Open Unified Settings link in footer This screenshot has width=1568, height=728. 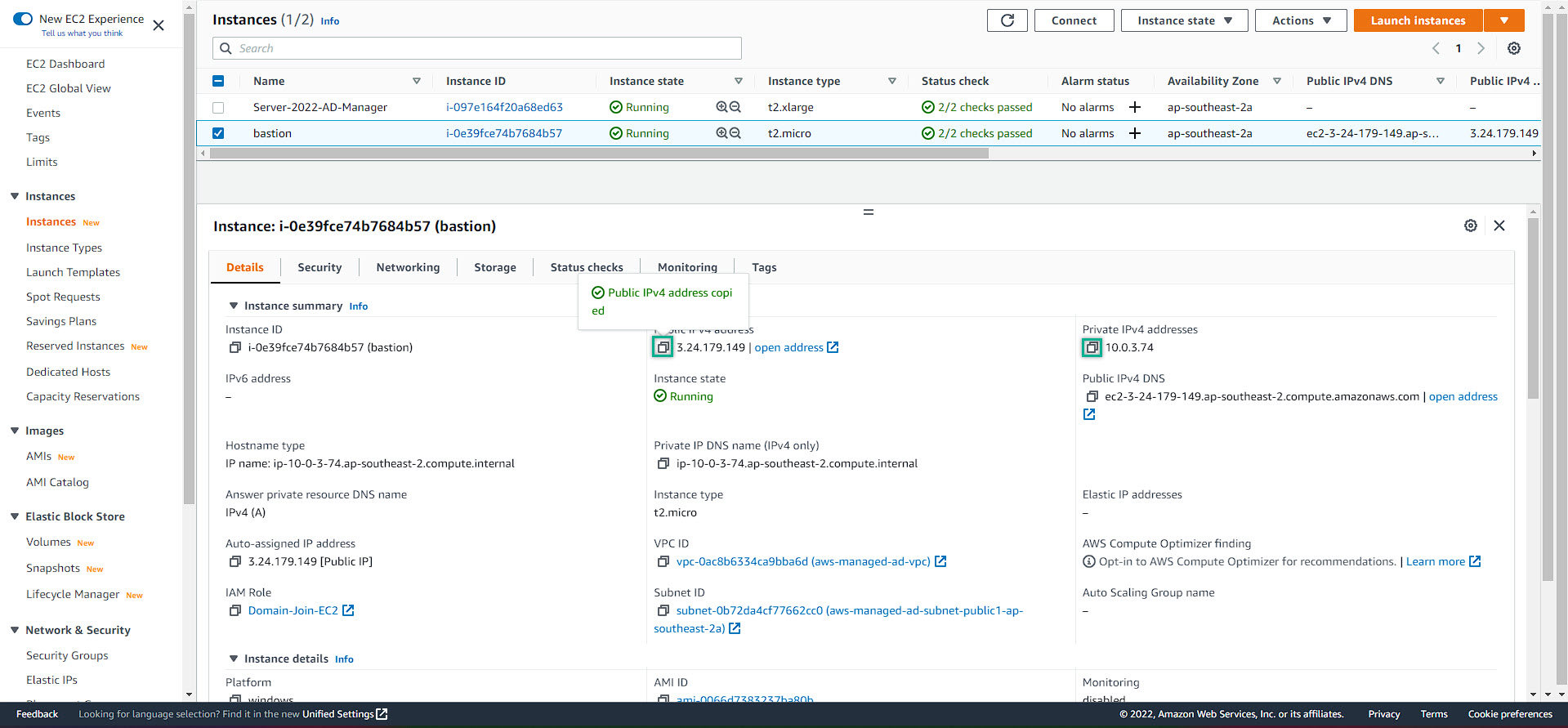[x=345, y=714]
